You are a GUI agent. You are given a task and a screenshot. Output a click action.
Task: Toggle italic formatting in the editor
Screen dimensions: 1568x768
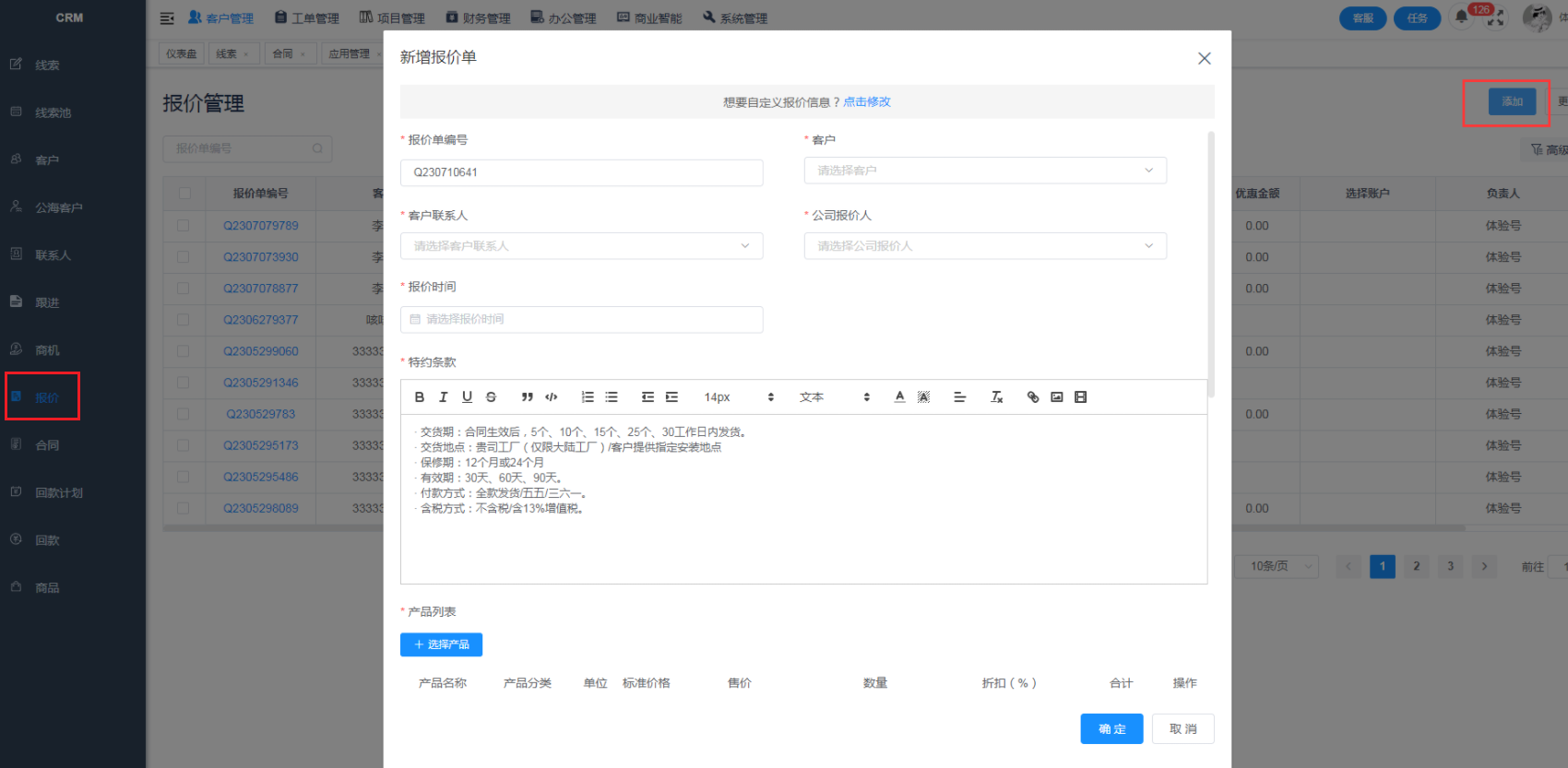[x=444, y=397]
